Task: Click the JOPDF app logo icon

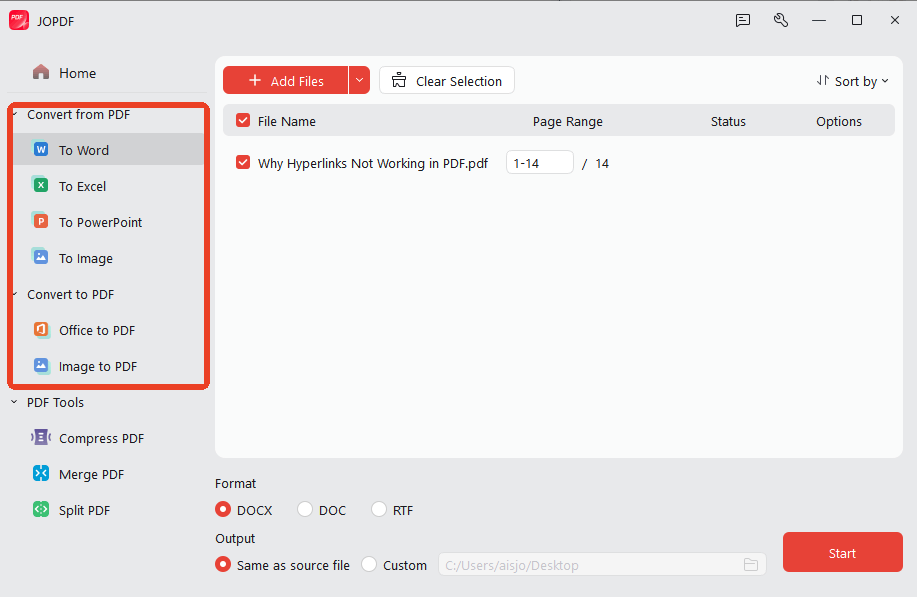Action: (19, 20)
